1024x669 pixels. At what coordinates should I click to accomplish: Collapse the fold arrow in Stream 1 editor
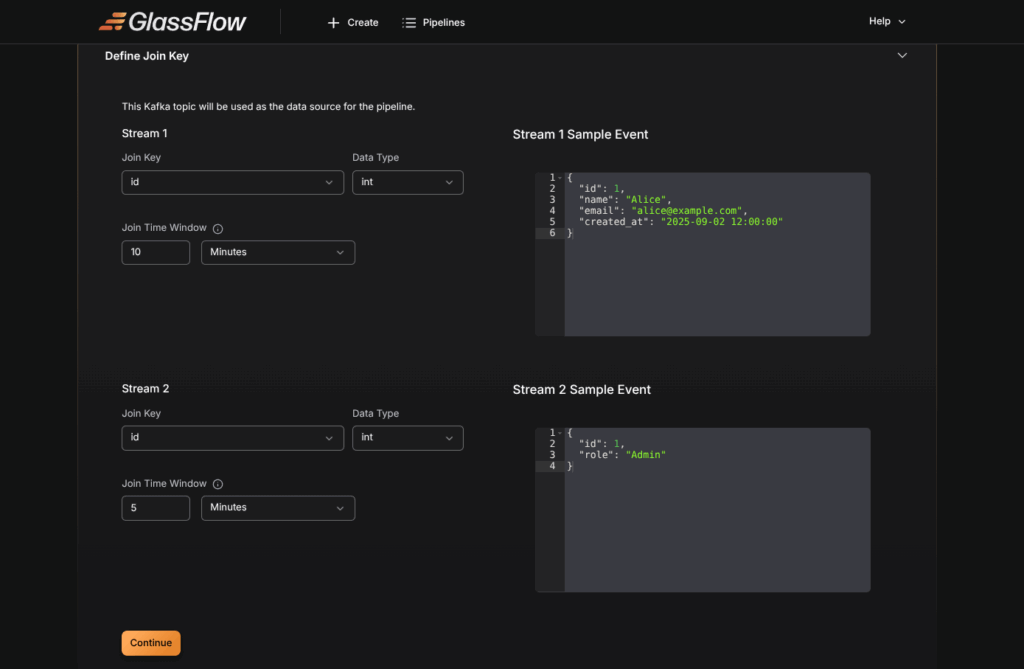tap(560, 178)
